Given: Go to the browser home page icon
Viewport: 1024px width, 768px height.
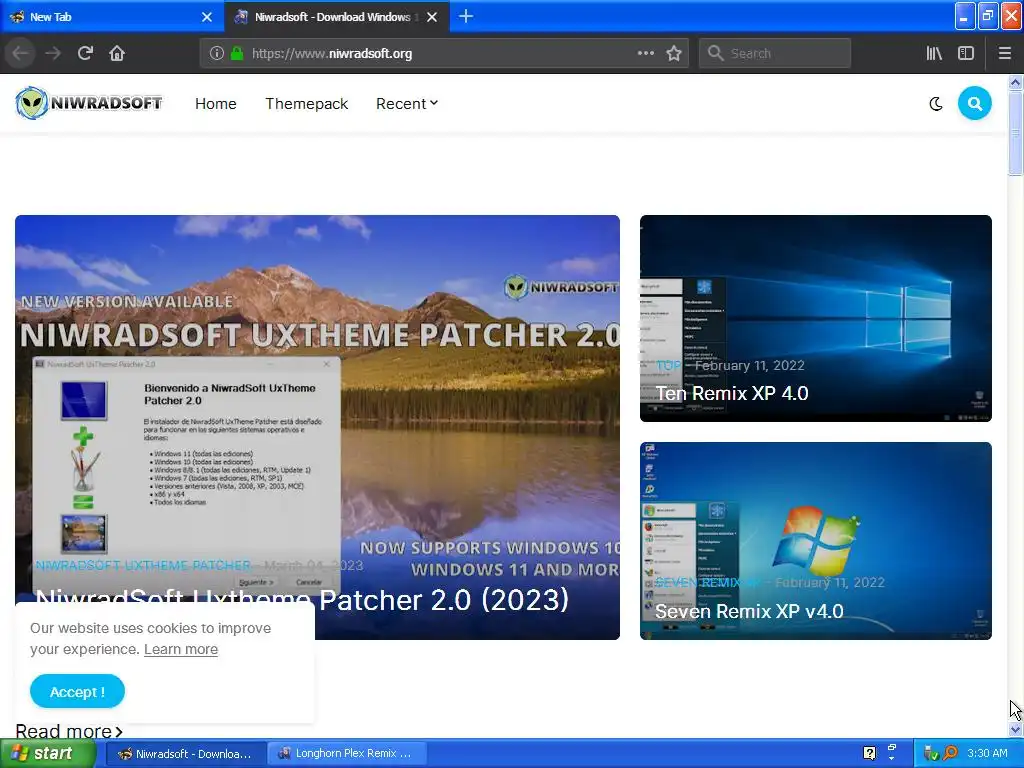Looking at the screenshot, I should tap(117, 53).
